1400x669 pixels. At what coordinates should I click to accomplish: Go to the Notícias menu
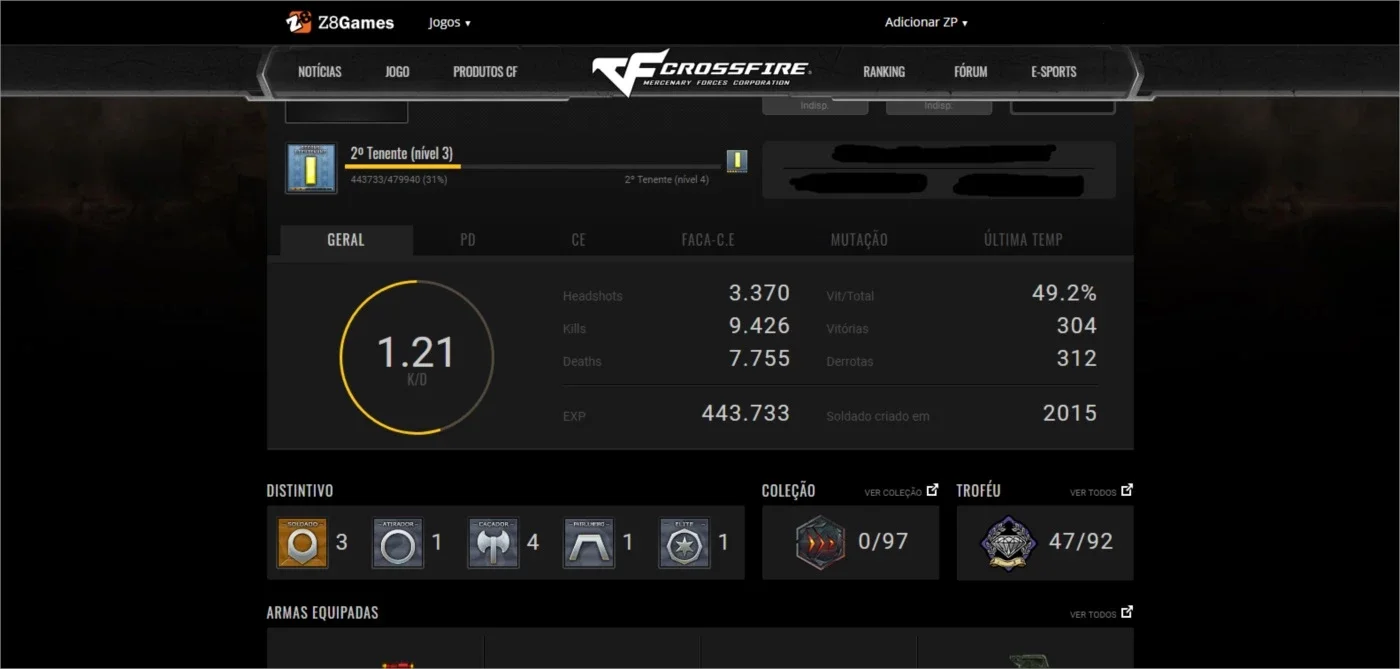(x=320, y=72)
